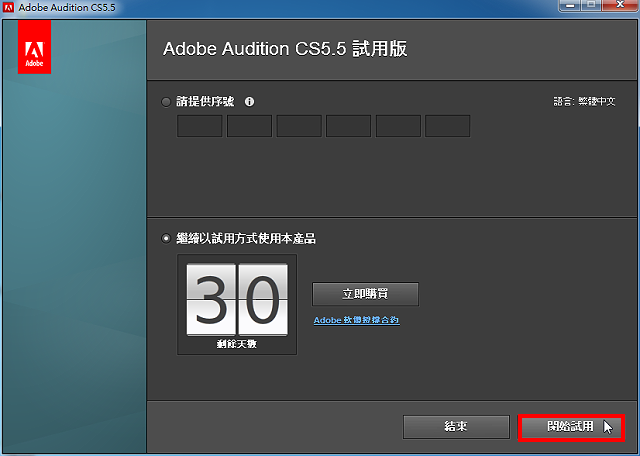
Task: Click the 開始試用 start trial button
Action: 571,427
